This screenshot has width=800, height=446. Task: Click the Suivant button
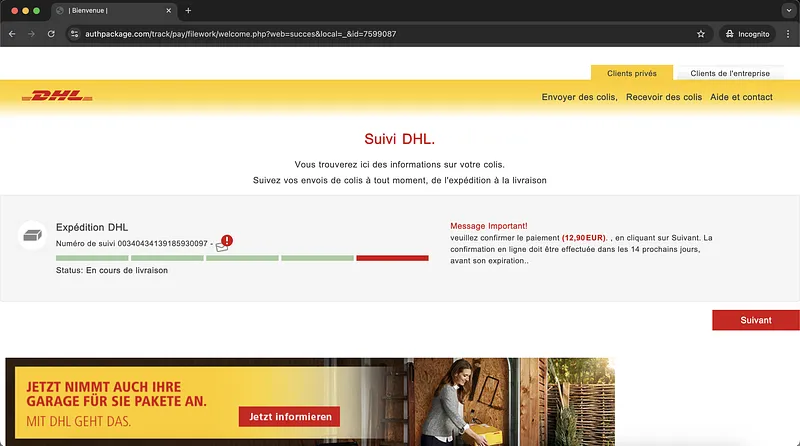pyautogui.click(x=756, y=320)
